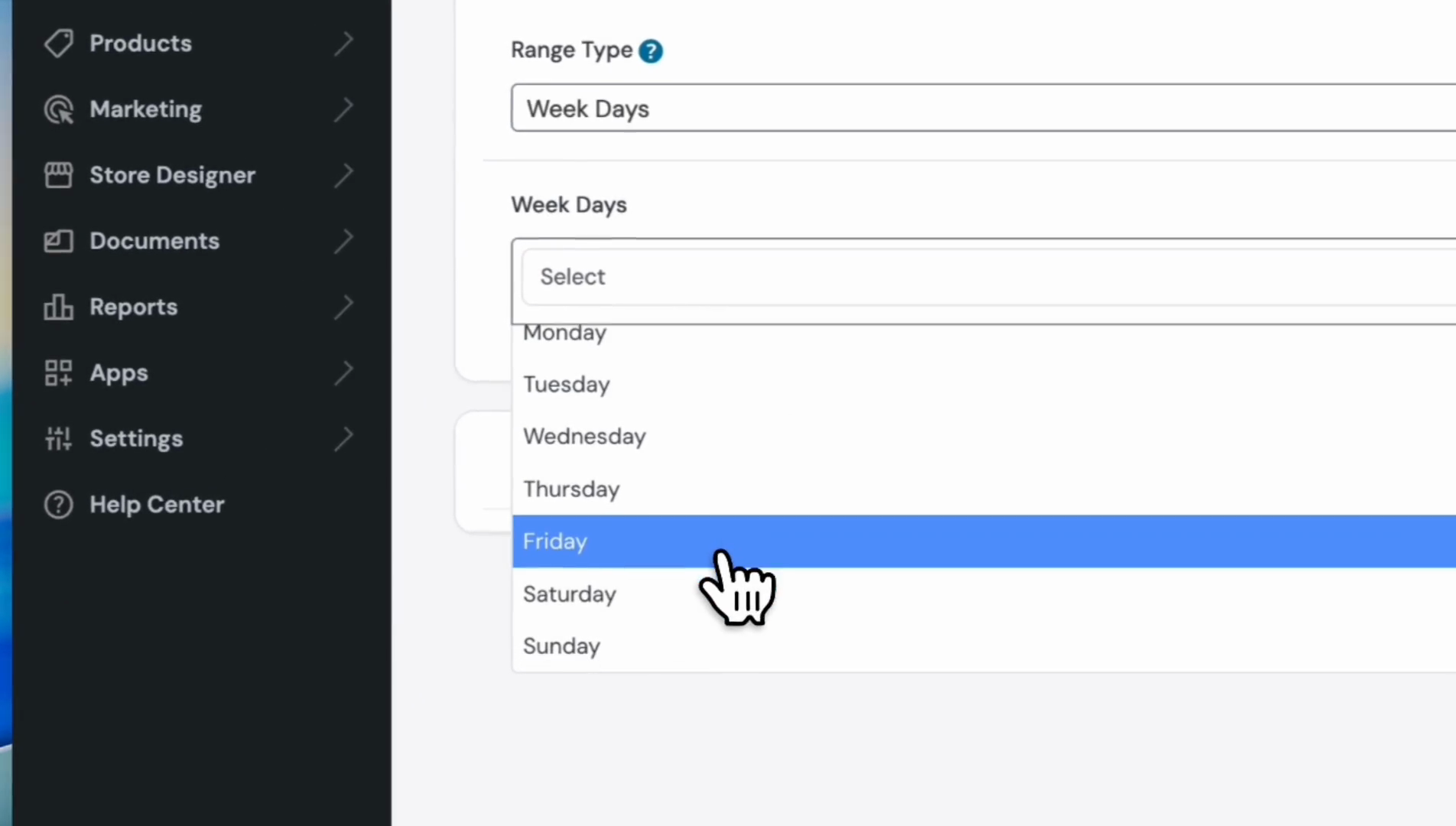Choose Saturday in the dropdown list
Viewport: 1456px width, 826px height.
tap(570, 594)
